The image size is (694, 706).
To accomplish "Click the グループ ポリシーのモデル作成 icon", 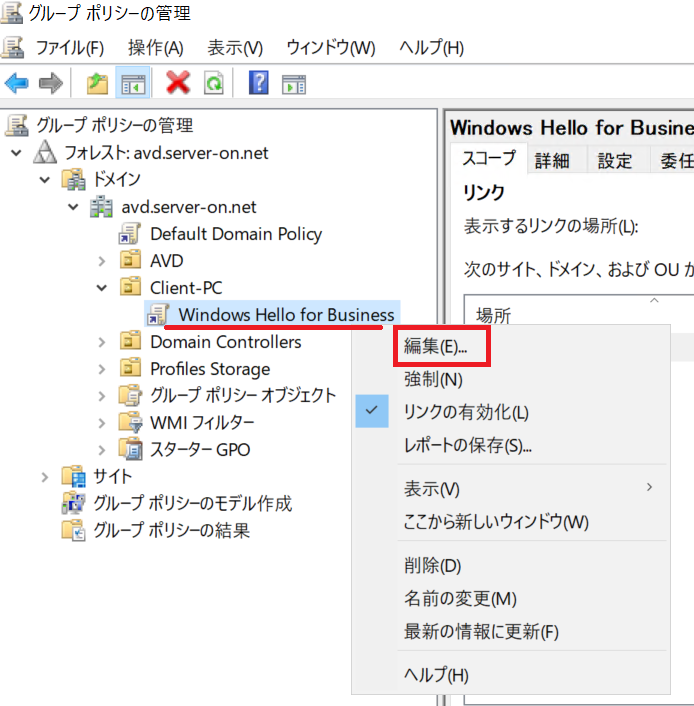I will (x=73, y=503).
